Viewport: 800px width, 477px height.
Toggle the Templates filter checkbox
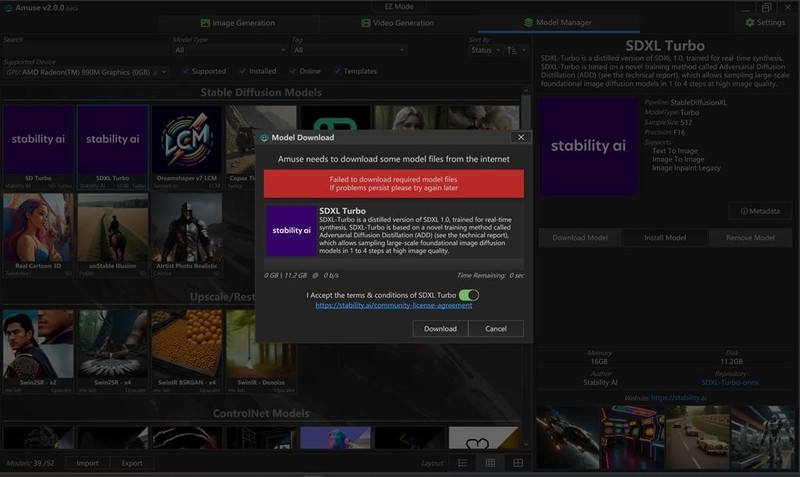337,72
